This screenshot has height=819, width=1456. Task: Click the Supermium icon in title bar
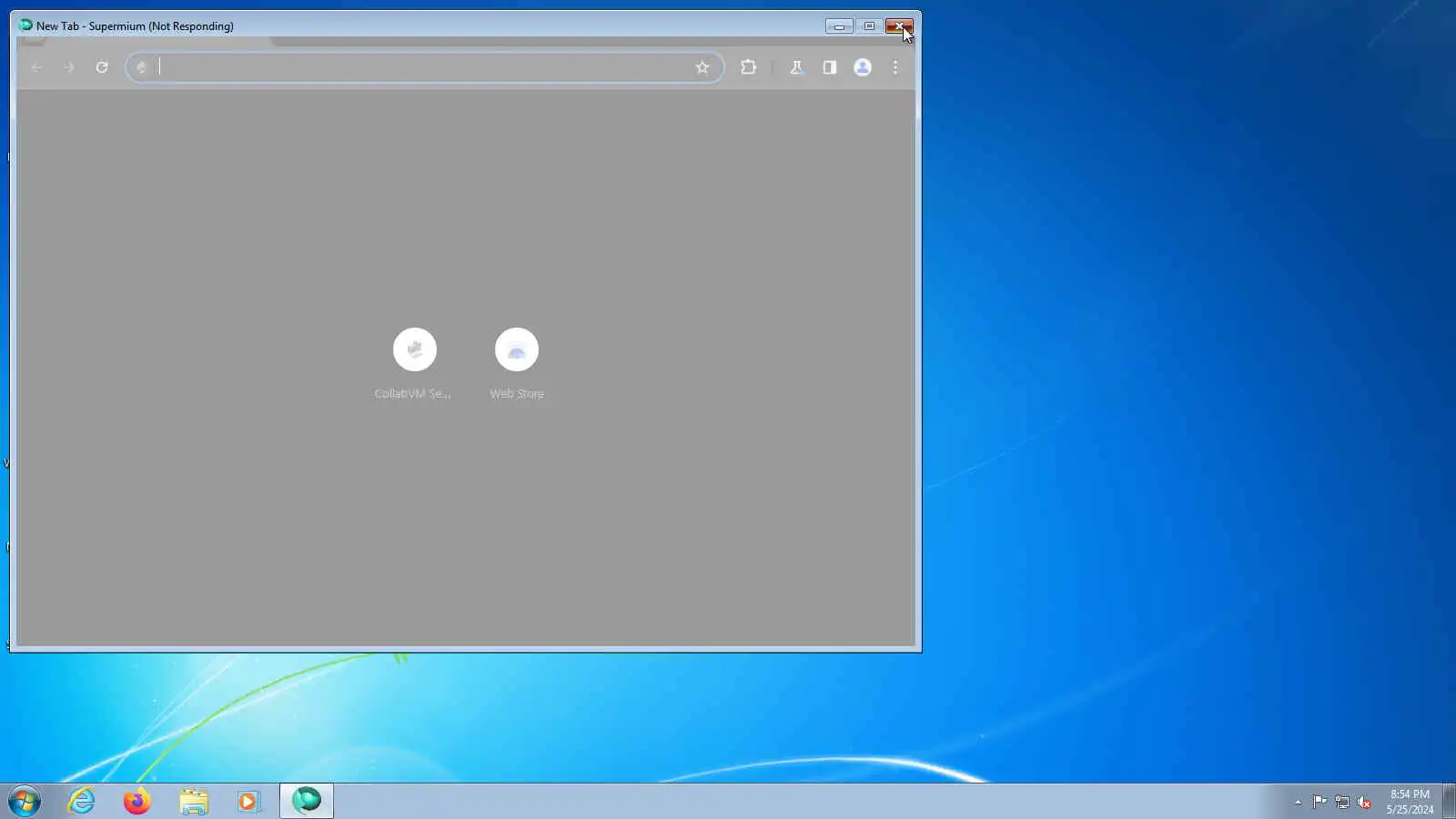click(25, 25)
